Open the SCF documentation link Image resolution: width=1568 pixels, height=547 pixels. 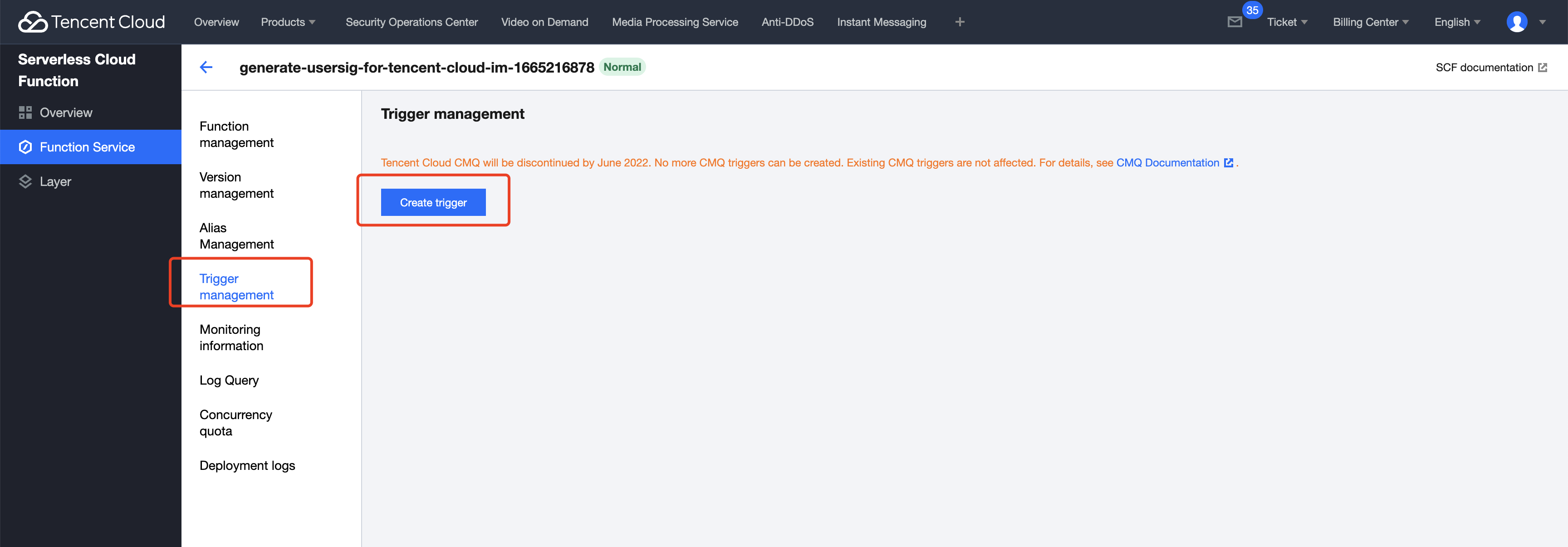click(x=1484, y=68)
